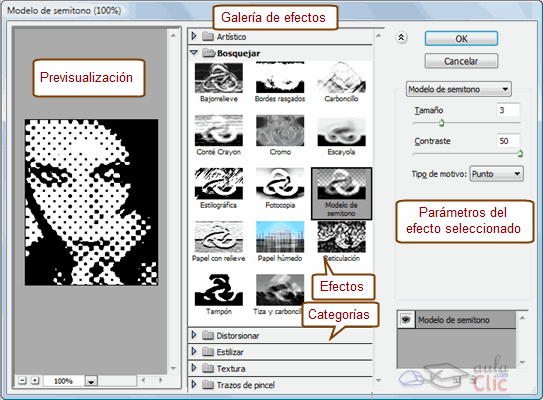Click the halftone preview image
The width and height of the screenshot is (543, 400).
(91, 202)
